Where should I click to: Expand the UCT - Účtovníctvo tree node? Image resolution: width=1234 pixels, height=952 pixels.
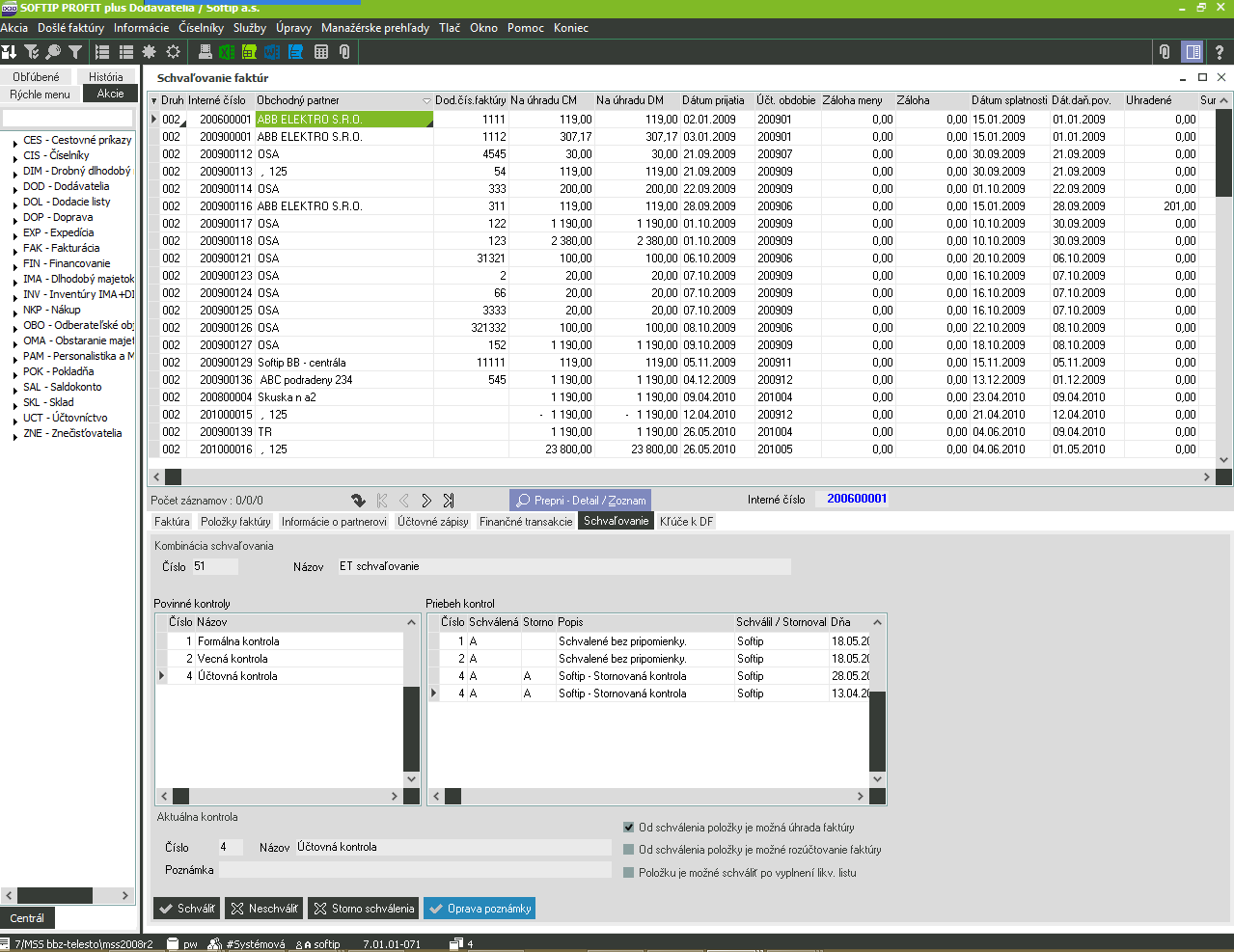[14, 419]
